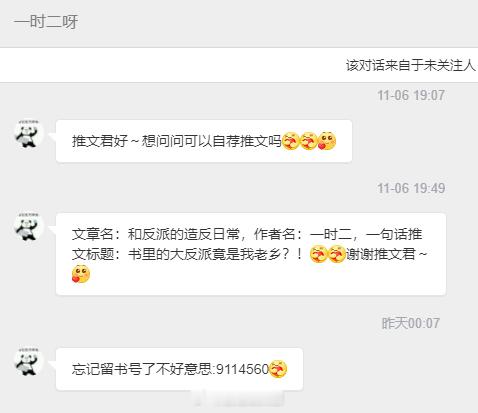Click the 该对话来自于未关注人 notice bar
The width and height of the screenshot is (478, 413).
(239, 65)
